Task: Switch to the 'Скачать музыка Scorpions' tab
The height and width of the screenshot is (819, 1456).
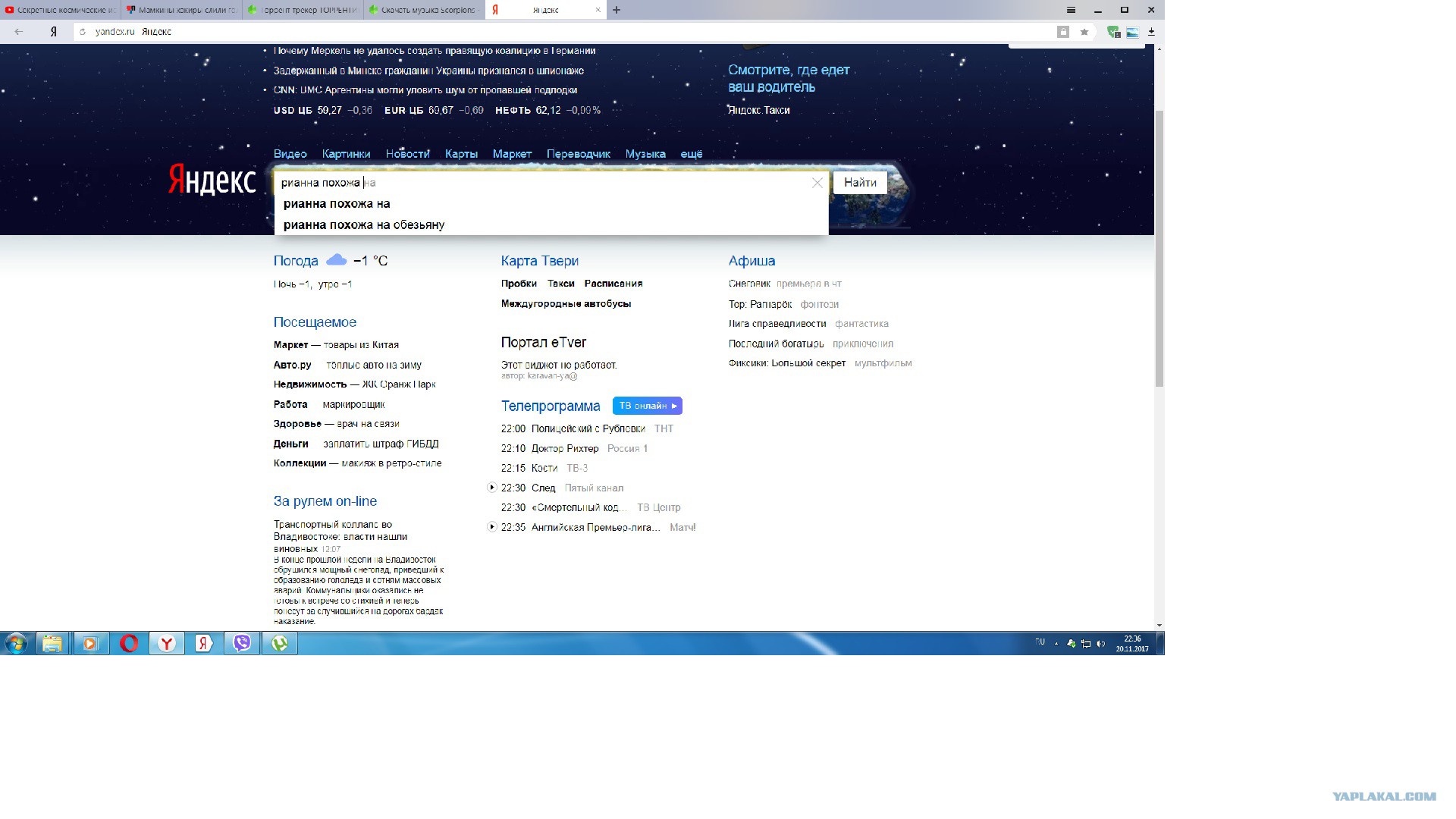Action: 425,10
